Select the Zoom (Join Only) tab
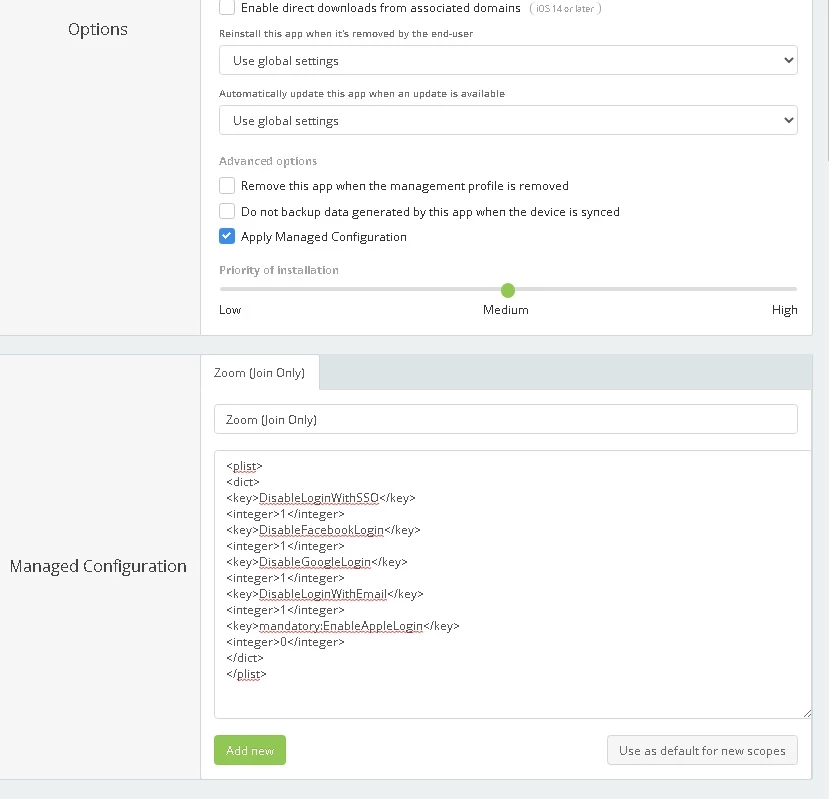829x799 pixels. click(x=260, y=372)
